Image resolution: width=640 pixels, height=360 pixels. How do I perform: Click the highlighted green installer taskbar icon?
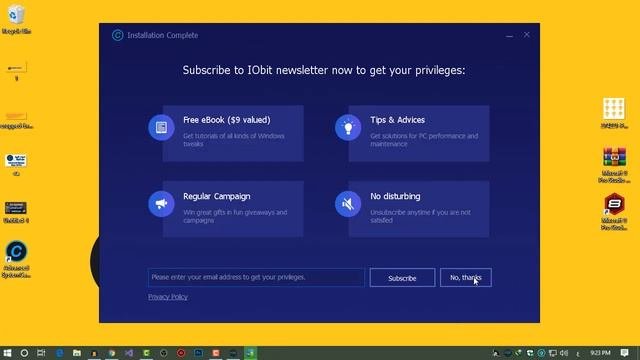[x=251, y=353]
